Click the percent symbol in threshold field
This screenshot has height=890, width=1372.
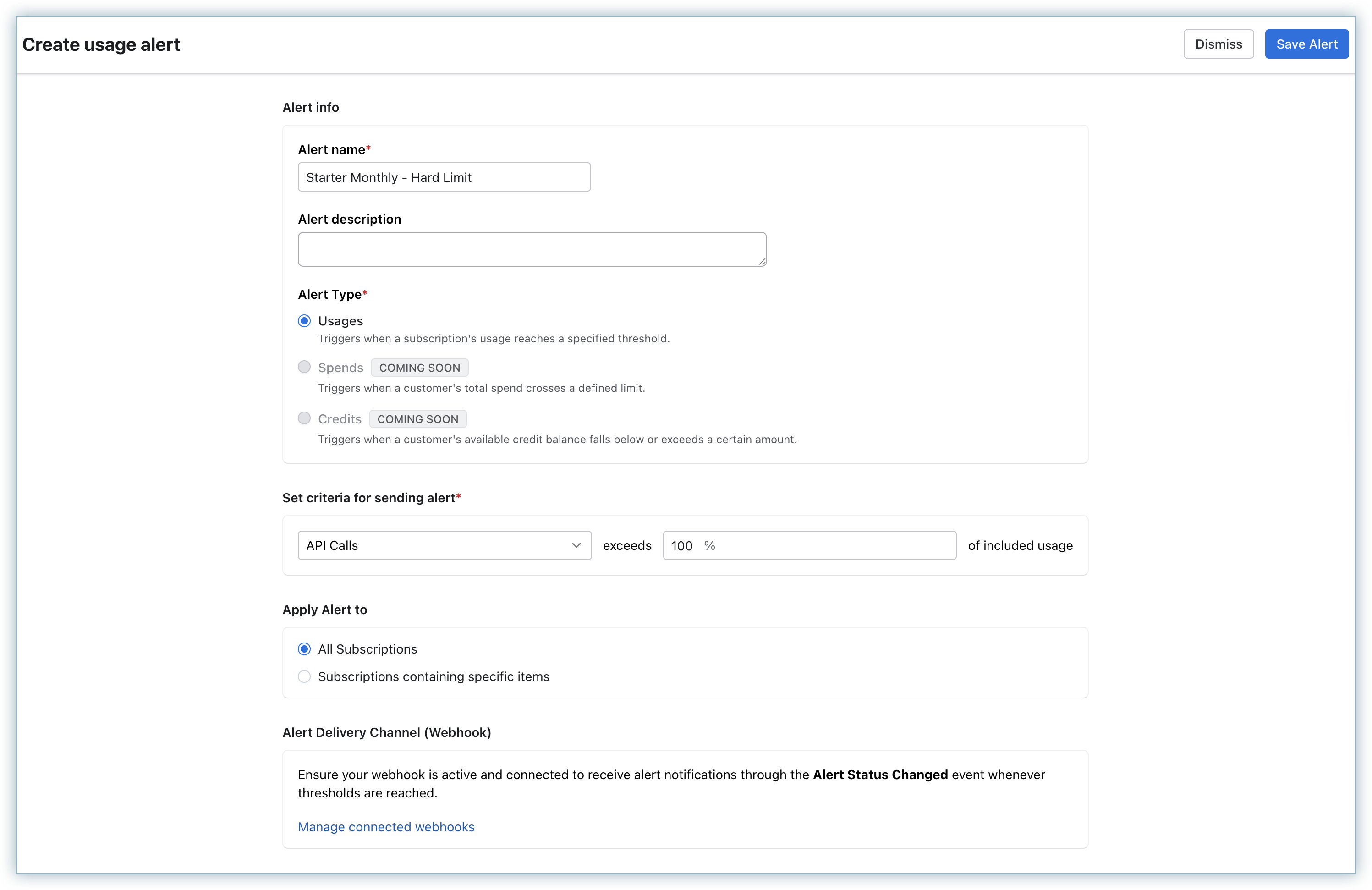coord(710,545)
